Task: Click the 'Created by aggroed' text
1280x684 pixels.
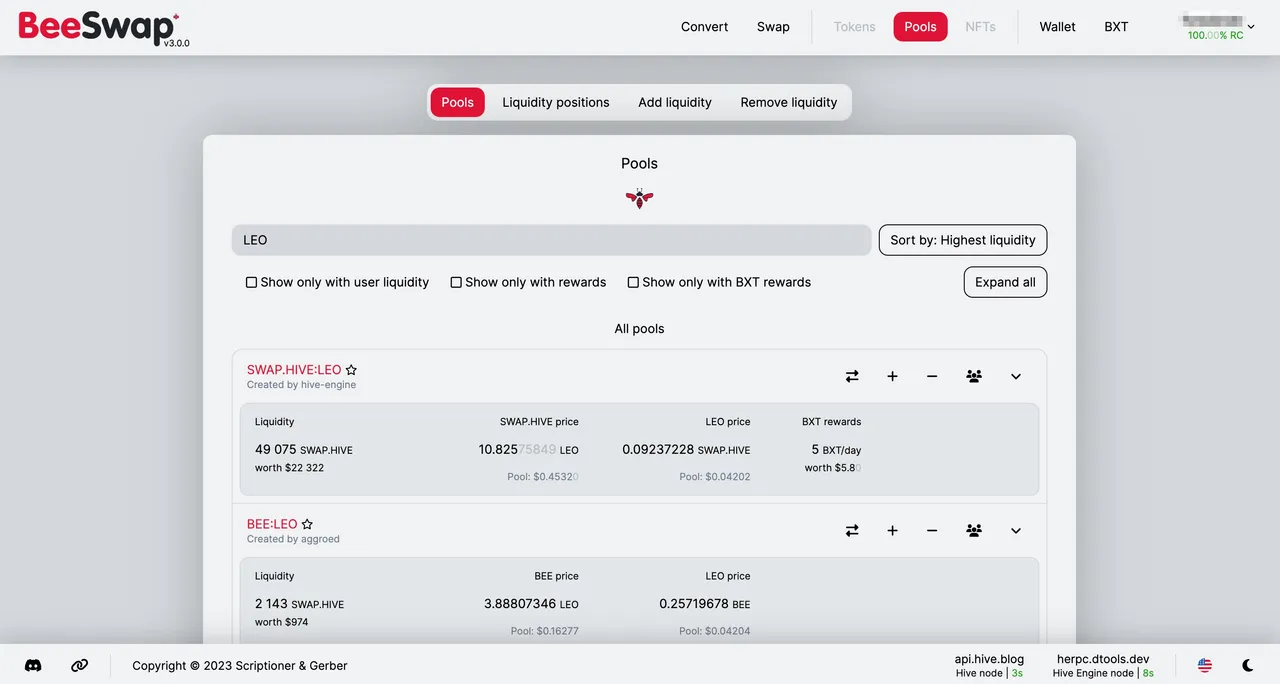Action: coord(293,539)
